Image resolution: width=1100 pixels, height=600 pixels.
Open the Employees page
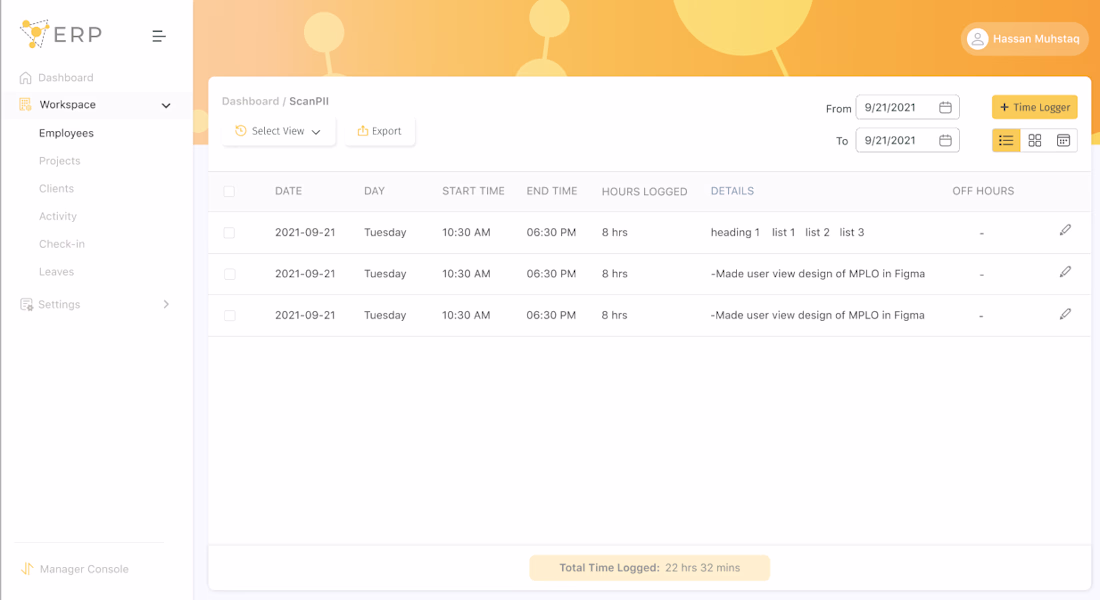pos(66,133)
